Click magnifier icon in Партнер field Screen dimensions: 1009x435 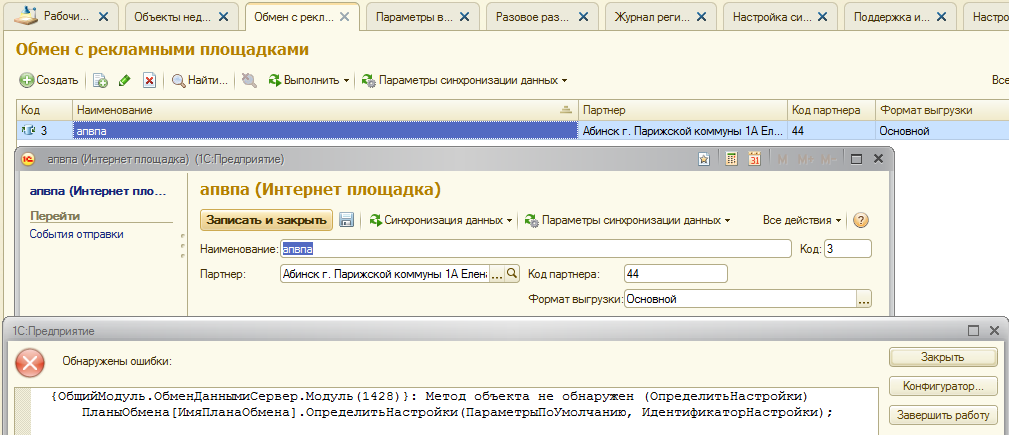tap(512, 273)
